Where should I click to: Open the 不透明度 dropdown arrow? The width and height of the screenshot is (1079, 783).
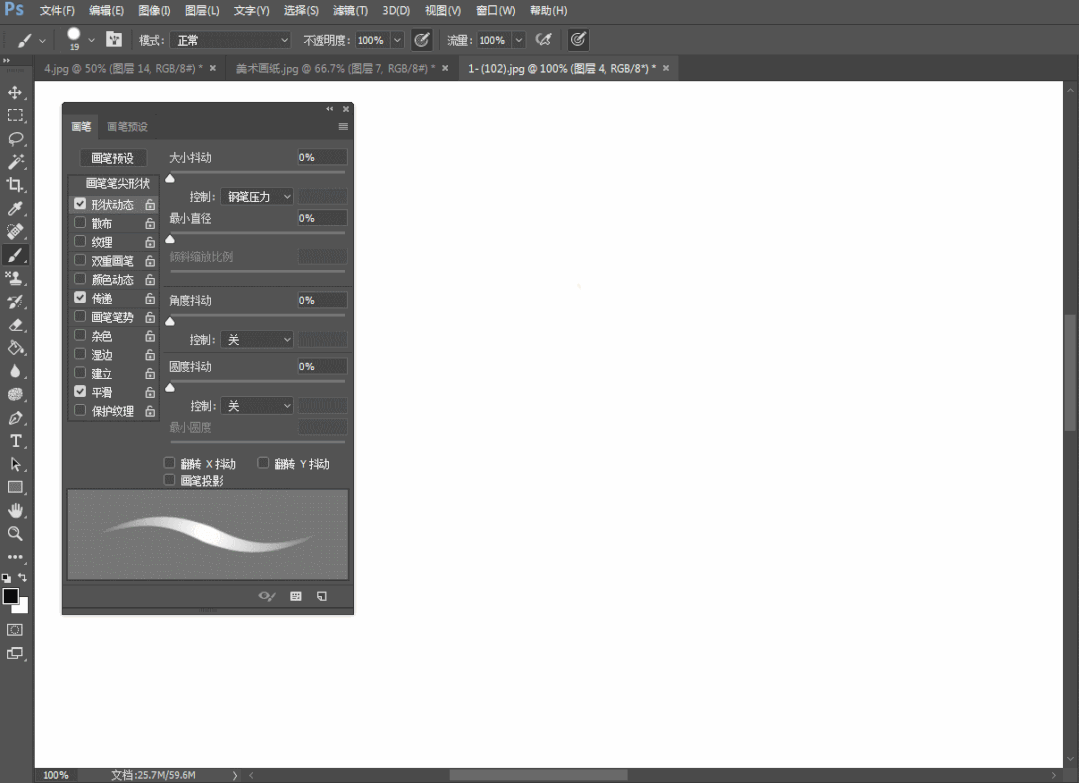click(397, 40)
